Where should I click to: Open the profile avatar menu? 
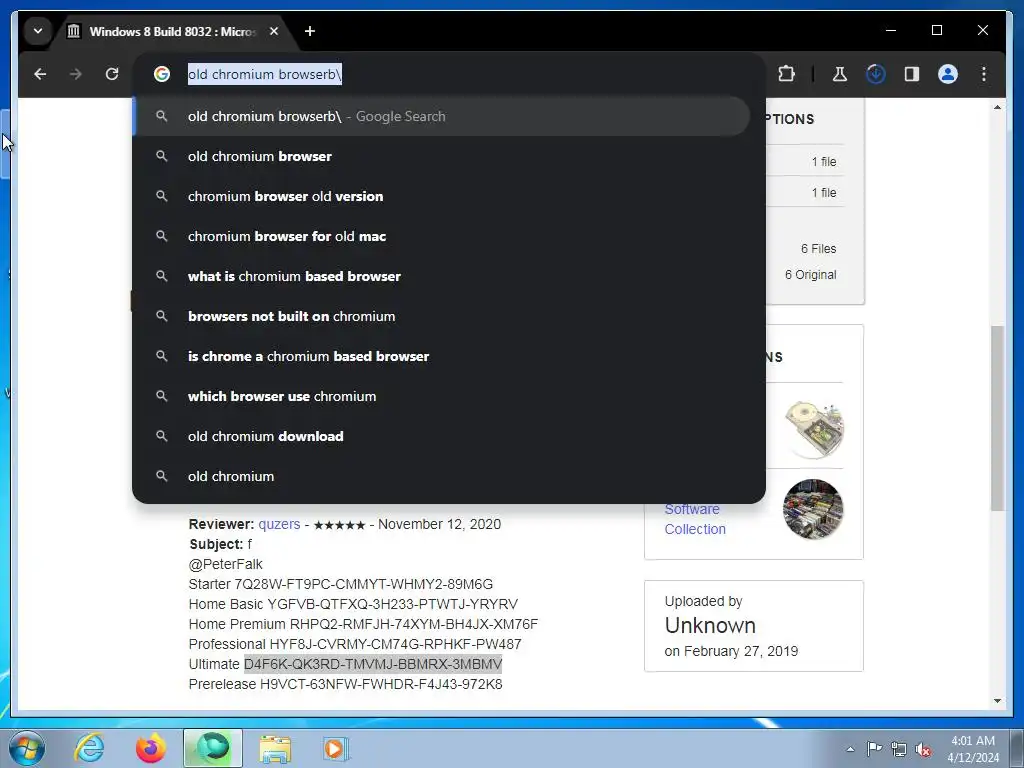click(948, 74)
